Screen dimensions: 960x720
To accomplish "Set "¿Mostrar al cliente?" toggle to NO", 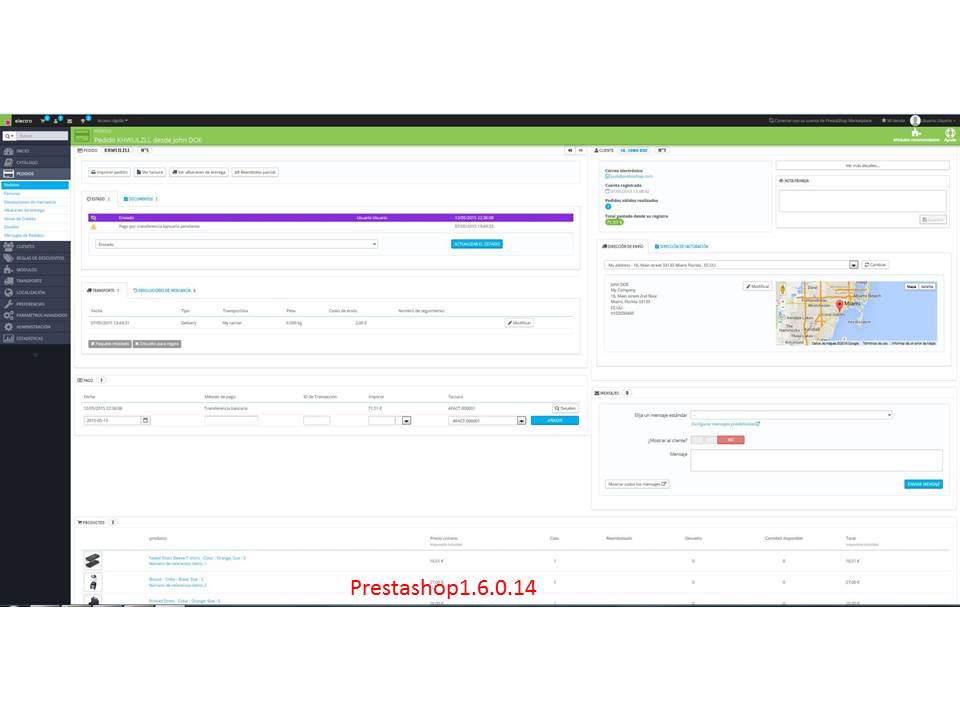I will (x=730, y=440).
